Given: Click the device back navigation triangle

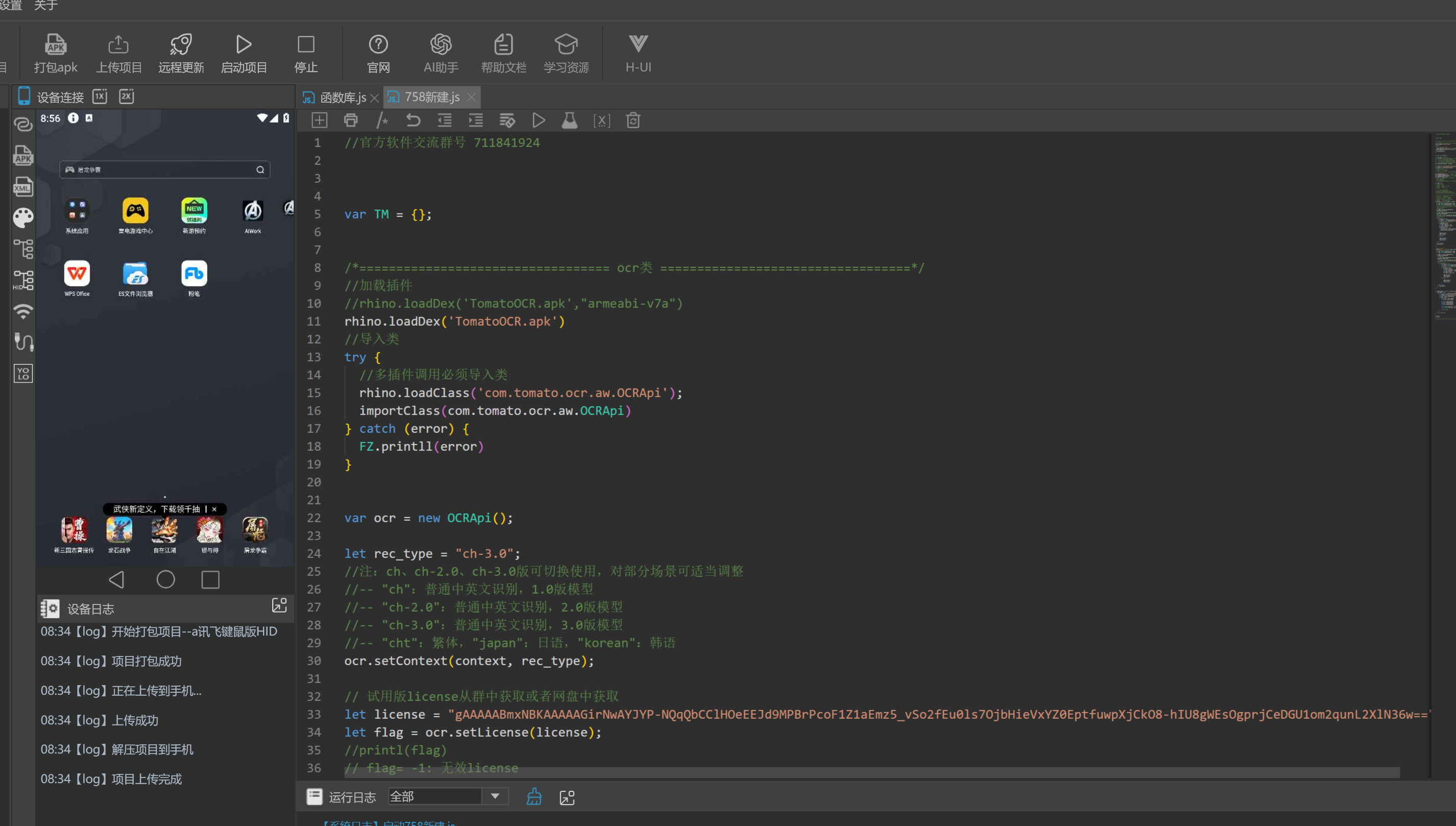Looking at the screenshot, I should [116, 579].
